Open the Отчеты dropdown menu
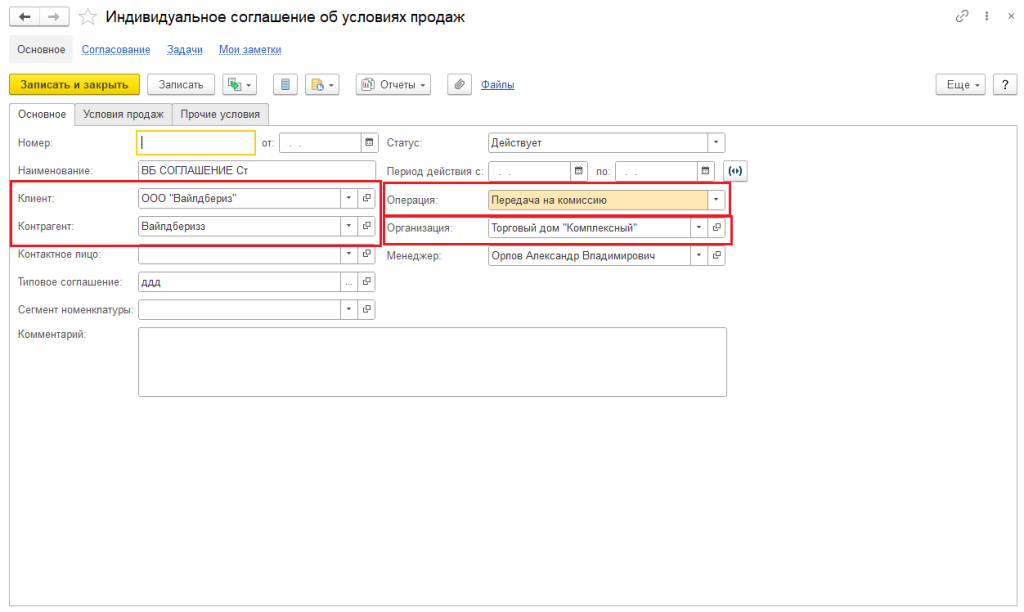 coord(393,85)
